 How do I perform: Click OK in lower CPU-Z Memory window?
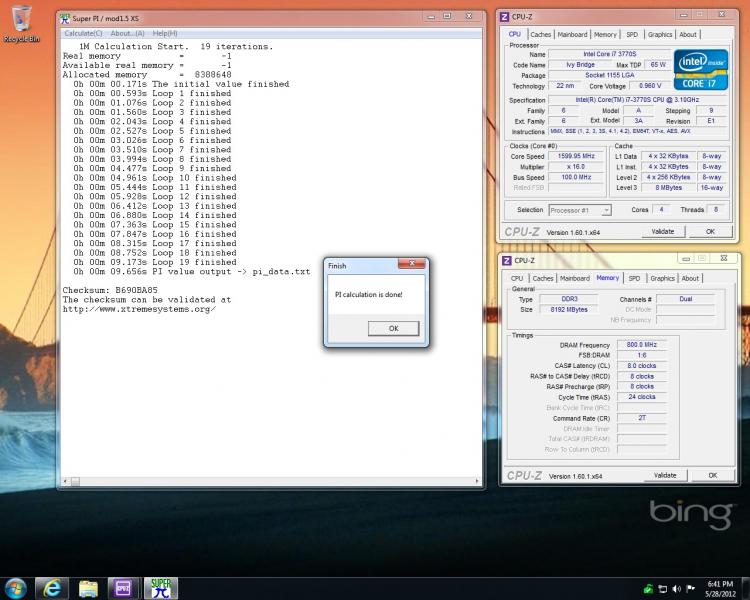point(713,476)
